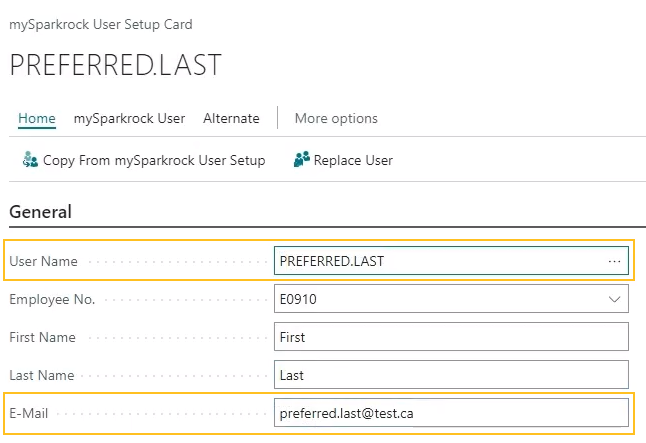
Task: Click the mySparkrock User Setup Card caption
Action: click(x=101, y=25)
